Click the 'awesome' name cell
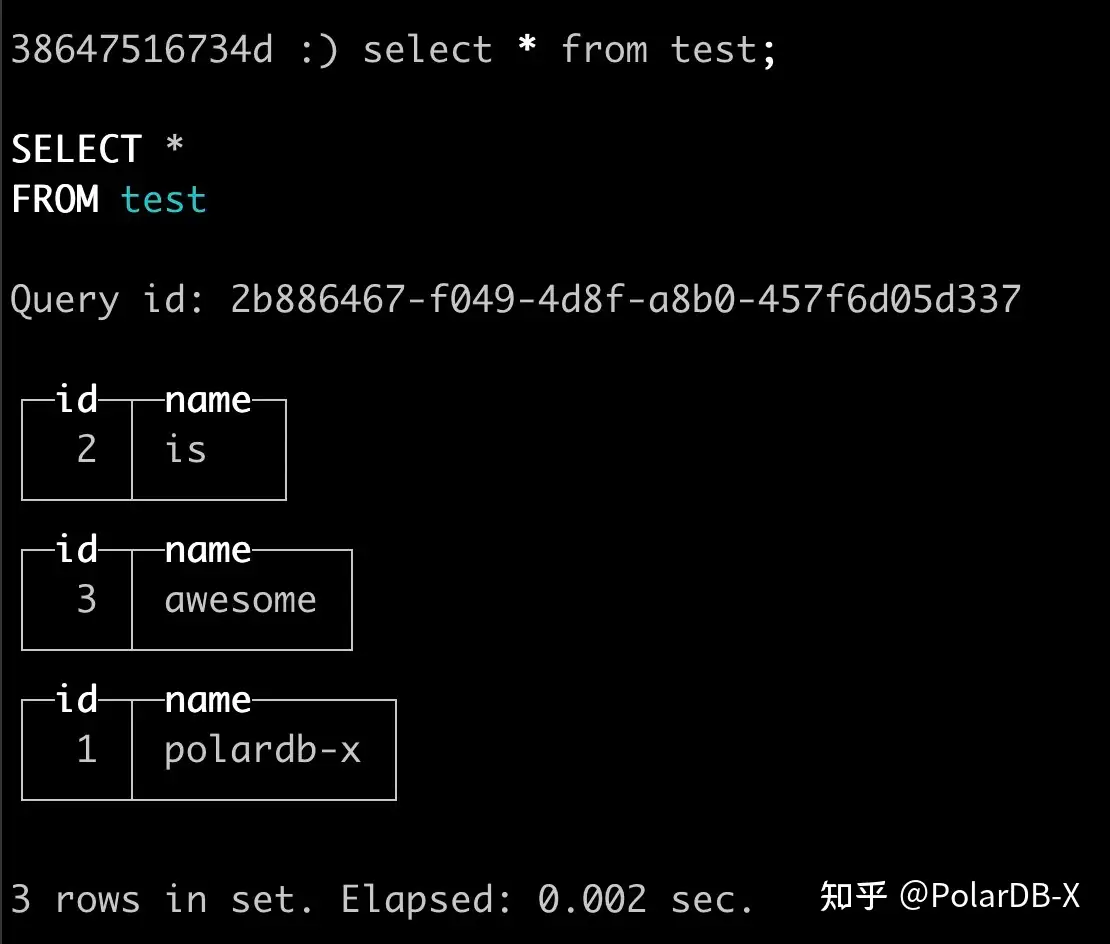The width and height of the screenshot is (1110, 944). [x=240, y=599]
